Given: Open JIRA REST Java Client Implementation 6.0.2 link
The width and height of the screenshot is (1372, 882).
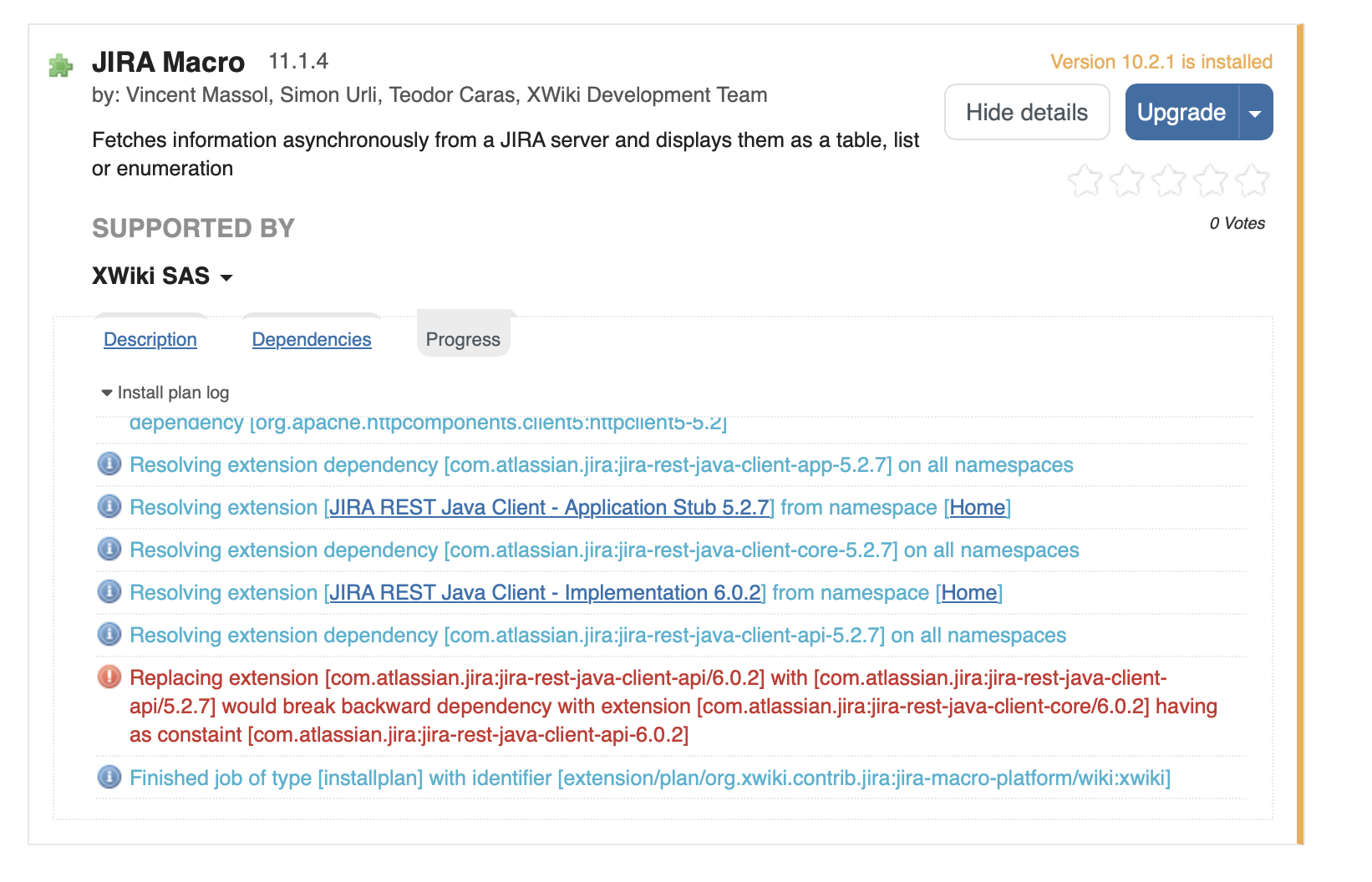Looking at the screenshot, I should coord(545,593).
